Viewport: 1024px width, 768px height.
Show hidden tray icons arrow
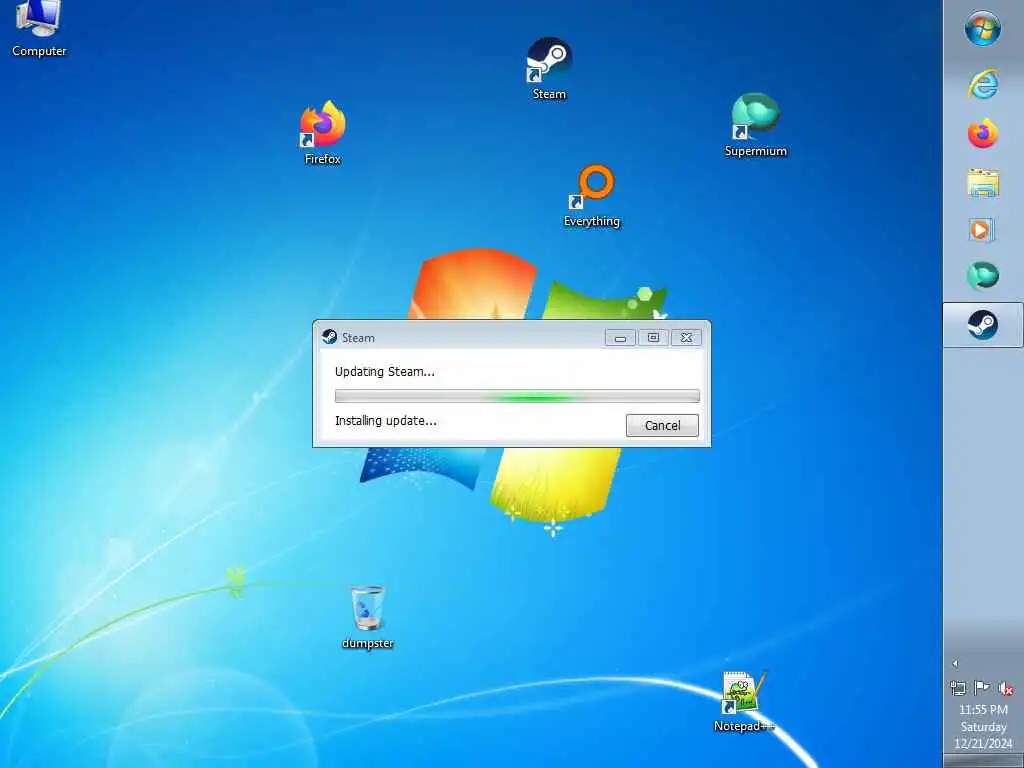955,664
